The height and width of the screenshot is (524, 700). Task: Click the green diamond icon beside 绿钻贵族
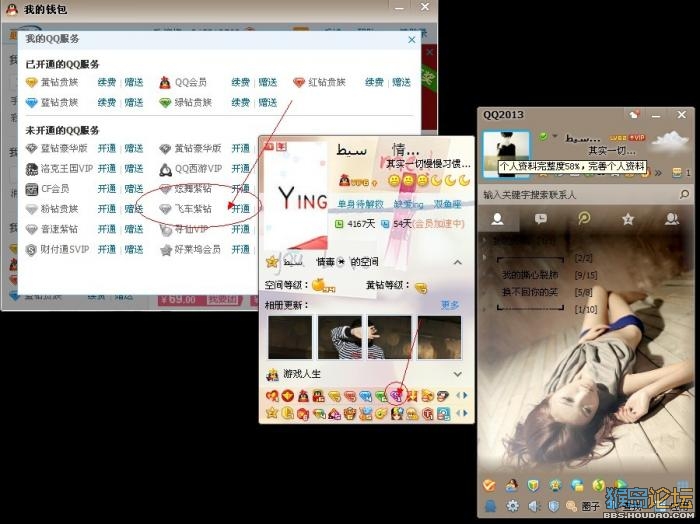pyautogui.click(x=165, y=103)
